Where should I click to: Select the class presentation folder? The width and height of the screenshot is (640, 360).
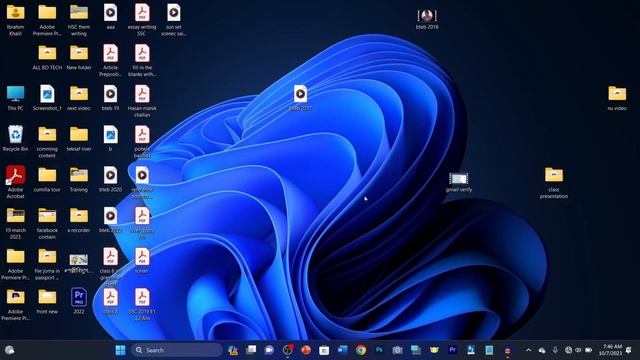554,182
